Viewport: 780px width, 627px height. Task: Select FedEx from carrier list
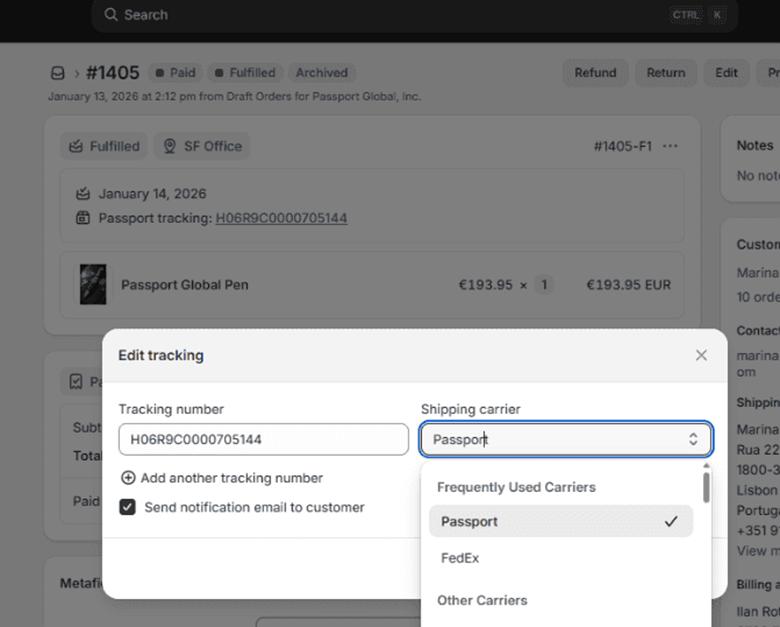coord(460,558)
